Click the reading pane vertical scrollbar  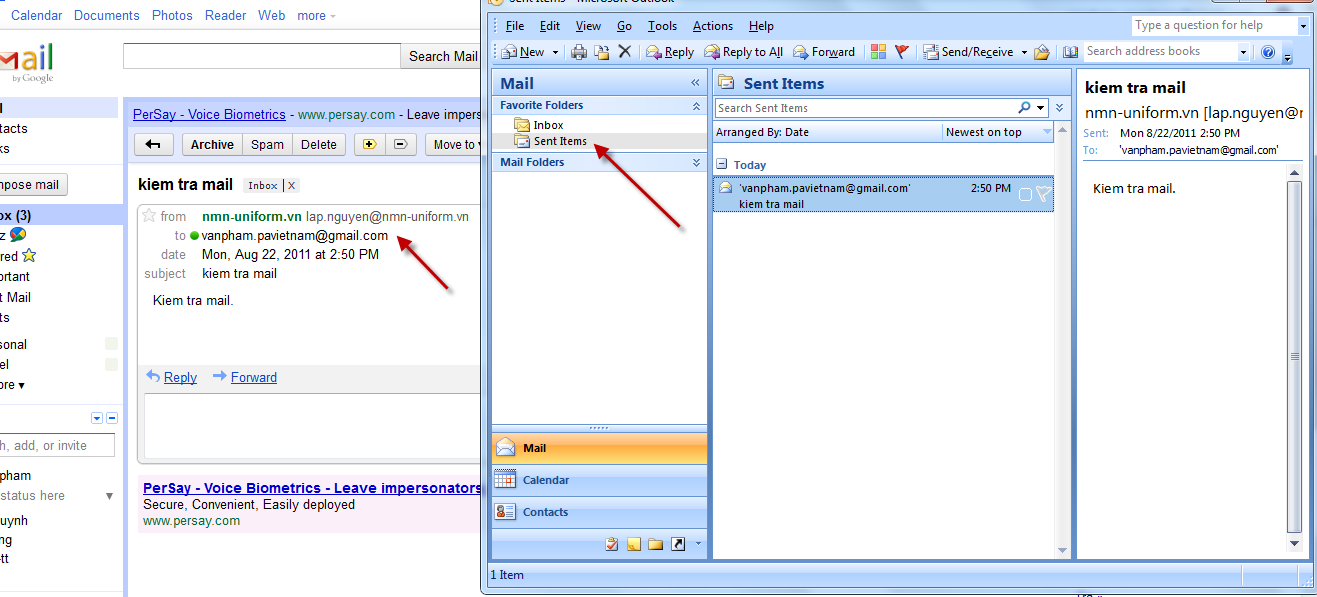[1295, 358]
